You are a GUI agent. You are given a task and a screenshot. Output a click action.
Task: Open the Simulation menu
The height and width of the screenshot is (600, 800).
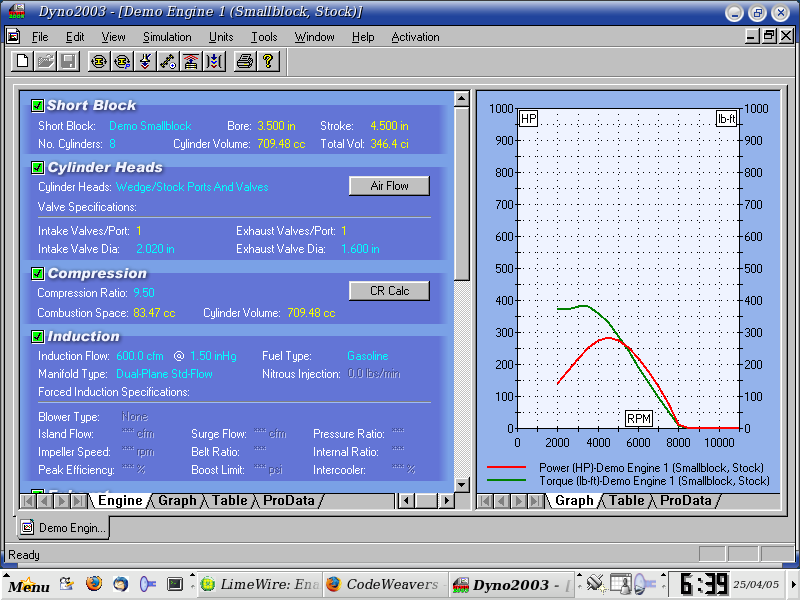167,37
